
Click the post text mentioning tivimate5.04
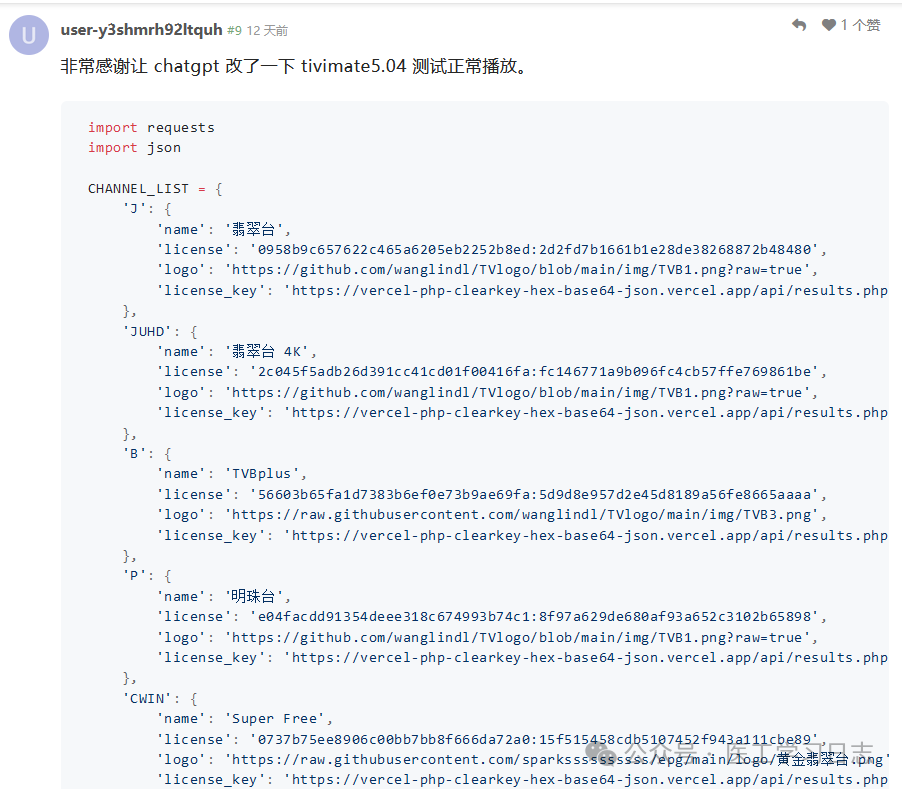294,66
